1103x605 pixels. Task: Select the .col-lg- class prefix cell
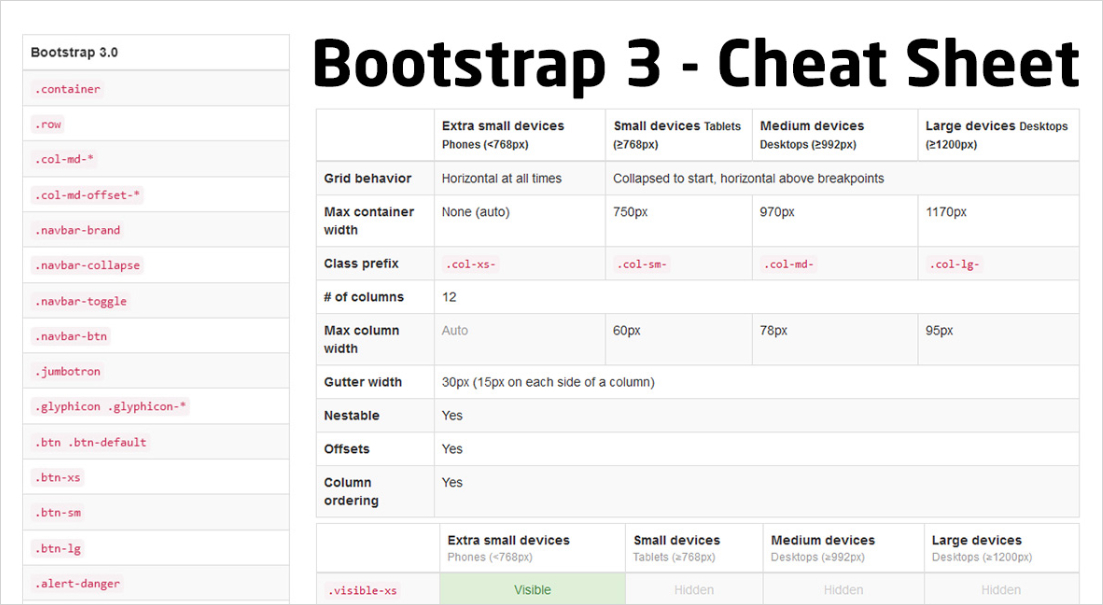tap(955, 264)
